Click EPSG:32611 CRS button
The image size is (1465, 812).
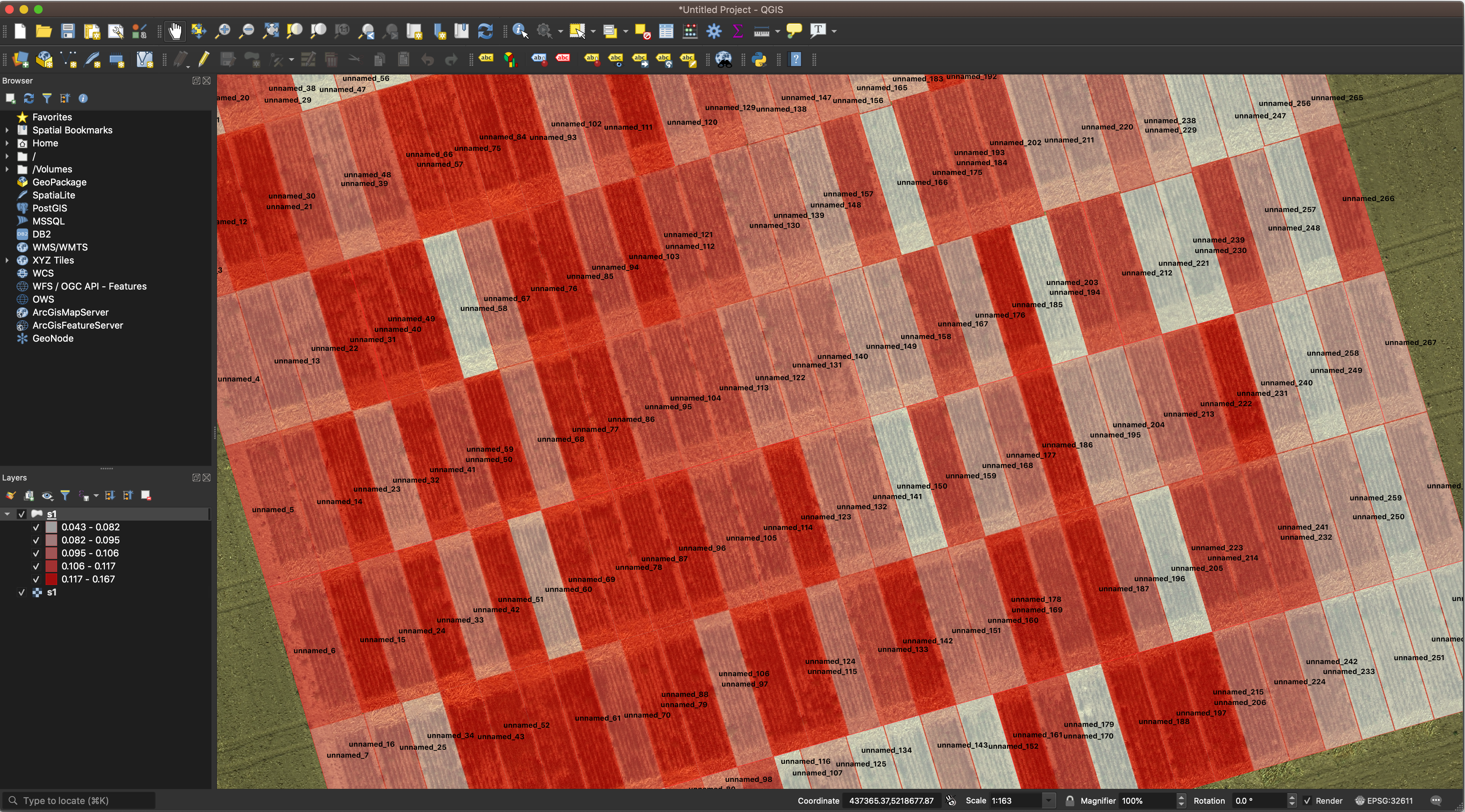[x=1384, y=801]
